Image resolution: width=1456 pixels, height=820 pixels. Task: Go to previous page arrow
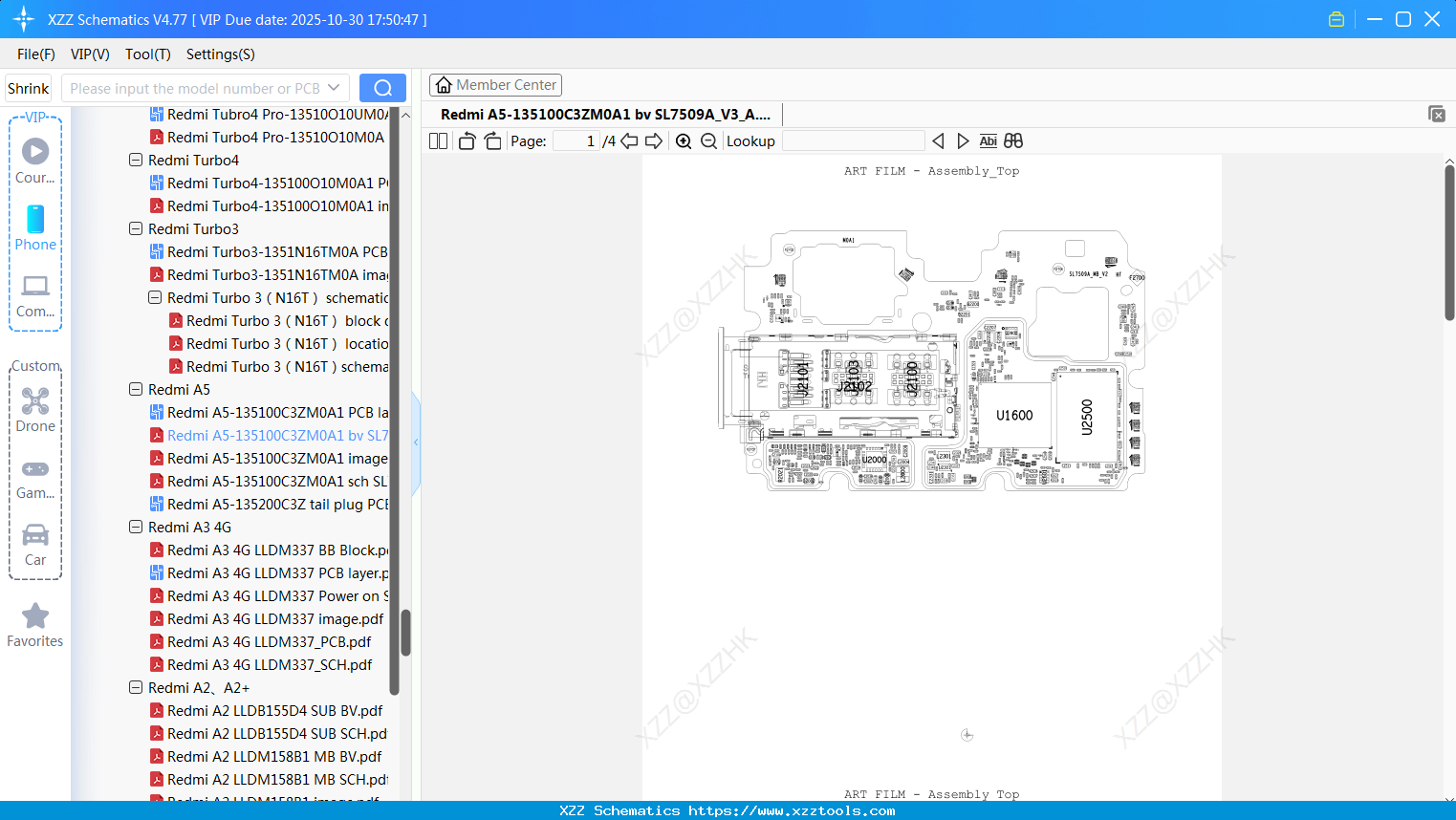click(629, 141)
